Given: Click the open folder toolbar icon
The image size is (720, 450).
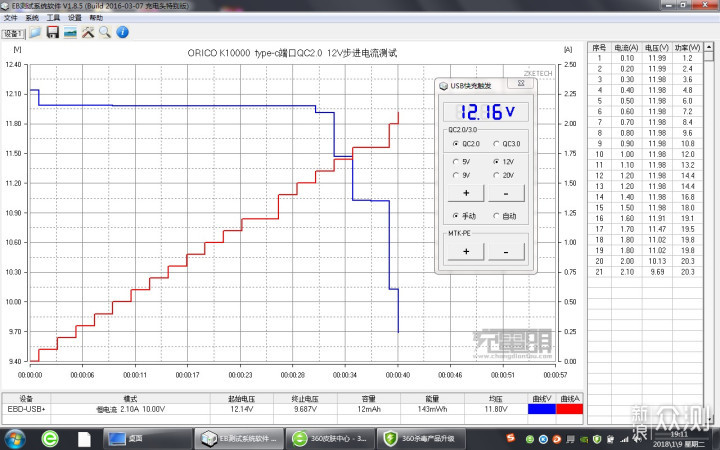Looking at the screenshot, I should point(35,33).
